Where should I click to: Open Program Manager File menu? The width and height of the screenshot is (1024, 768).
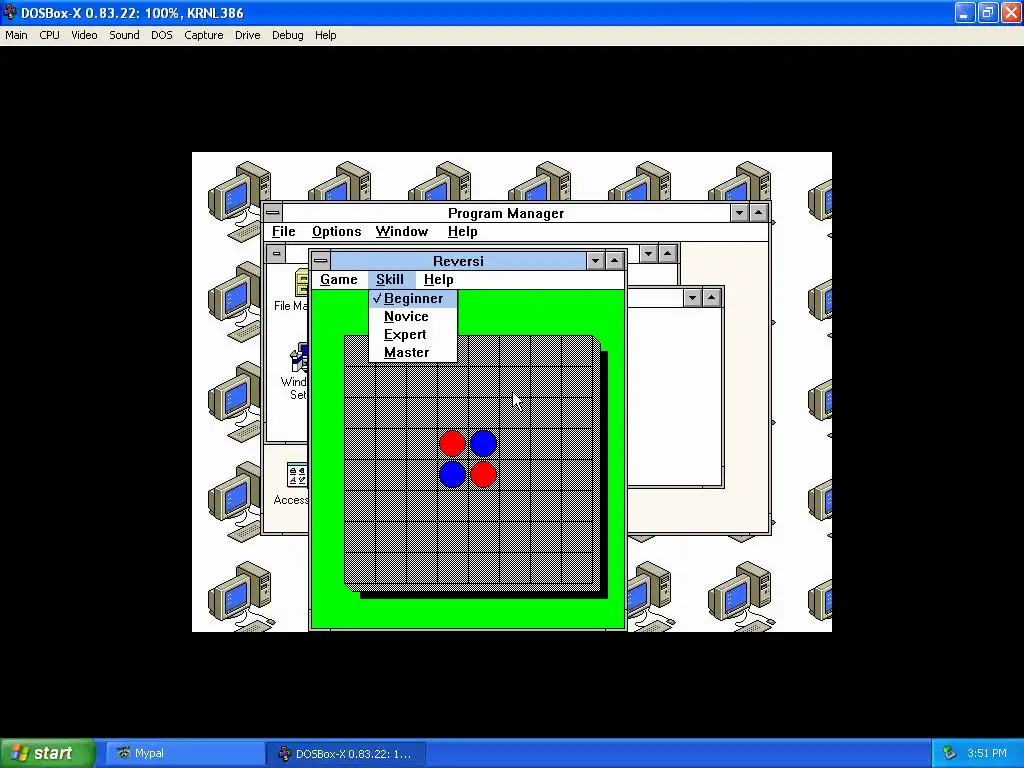283,232
